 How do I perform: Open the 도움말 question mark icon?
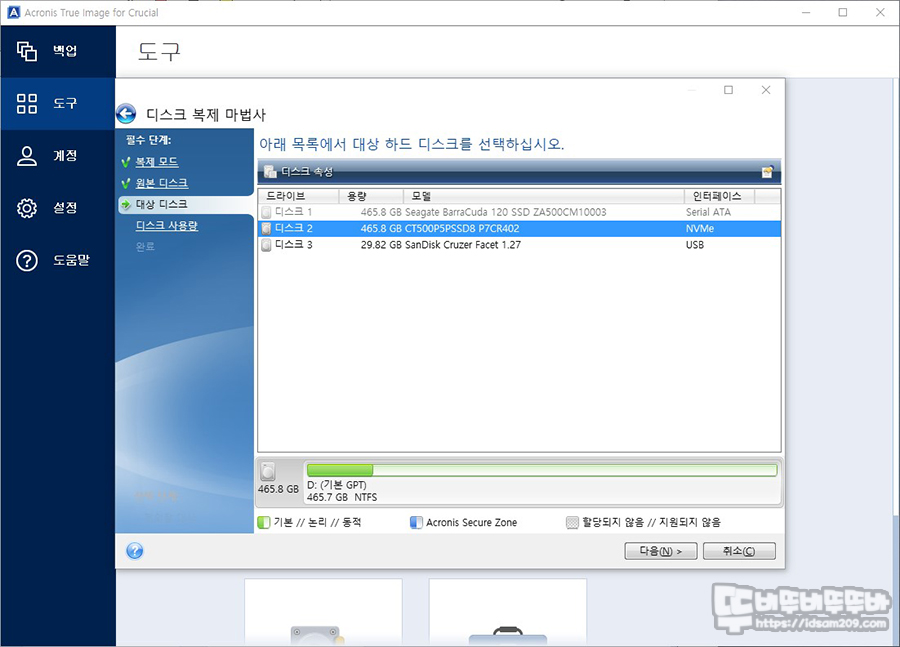[26, 261]
